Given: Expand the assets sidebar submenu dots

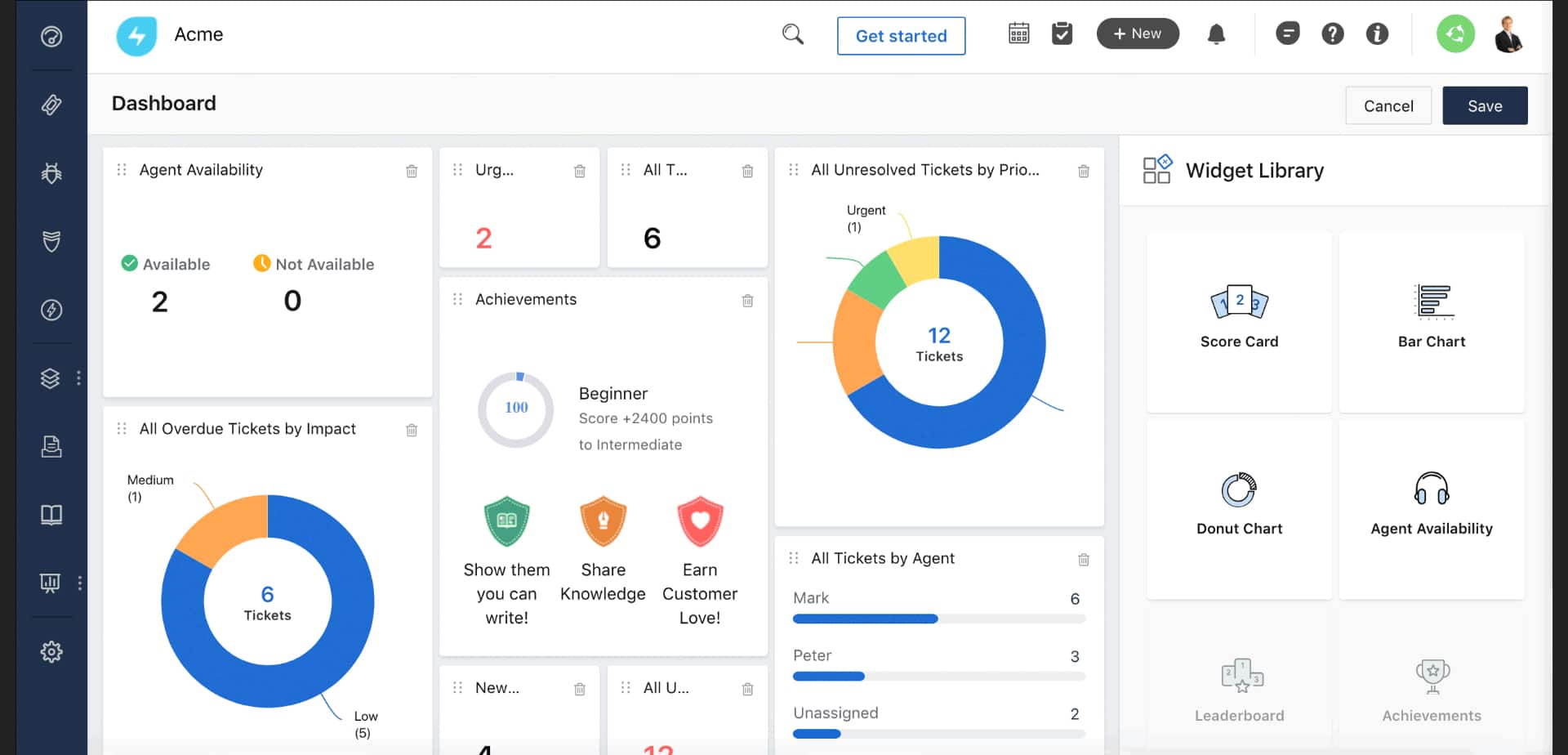Looking at the screenshot, I should [78, 377].
